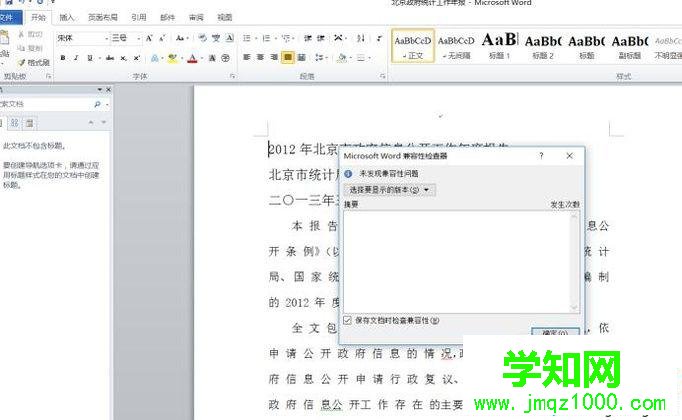682x420 pixels.
Task: Click the next search result arrow in navigation pane
Action: tap(104, 123)
